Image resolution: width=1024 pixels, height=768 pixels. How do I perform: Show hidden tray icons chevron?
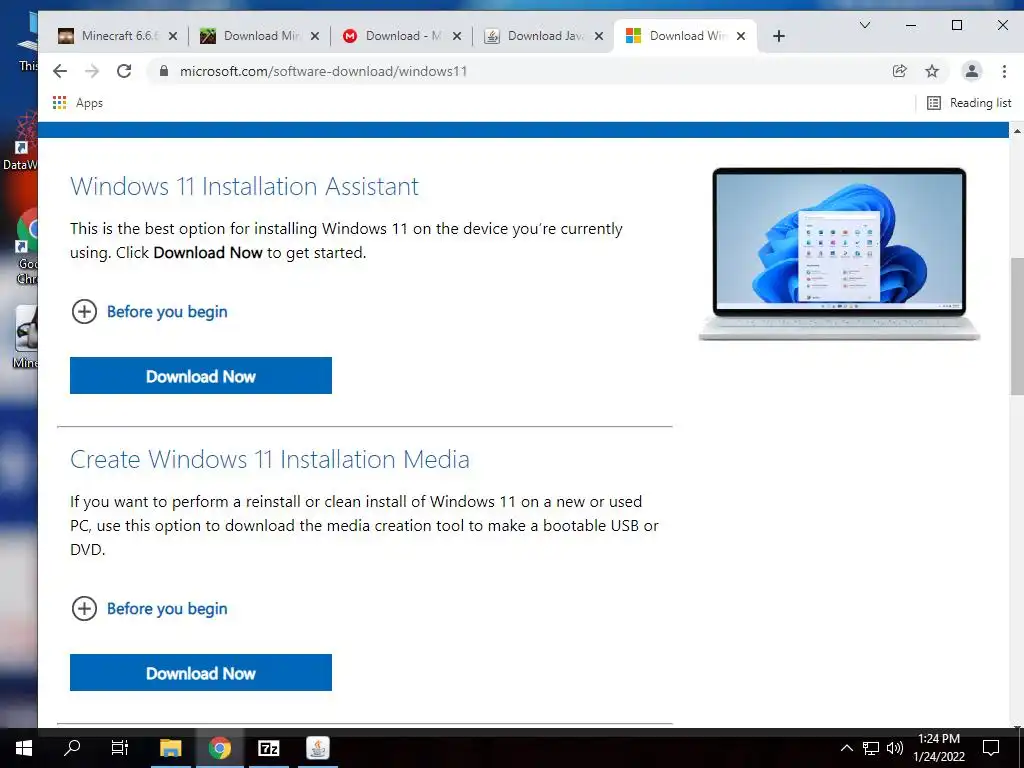(x=846, y=748)
